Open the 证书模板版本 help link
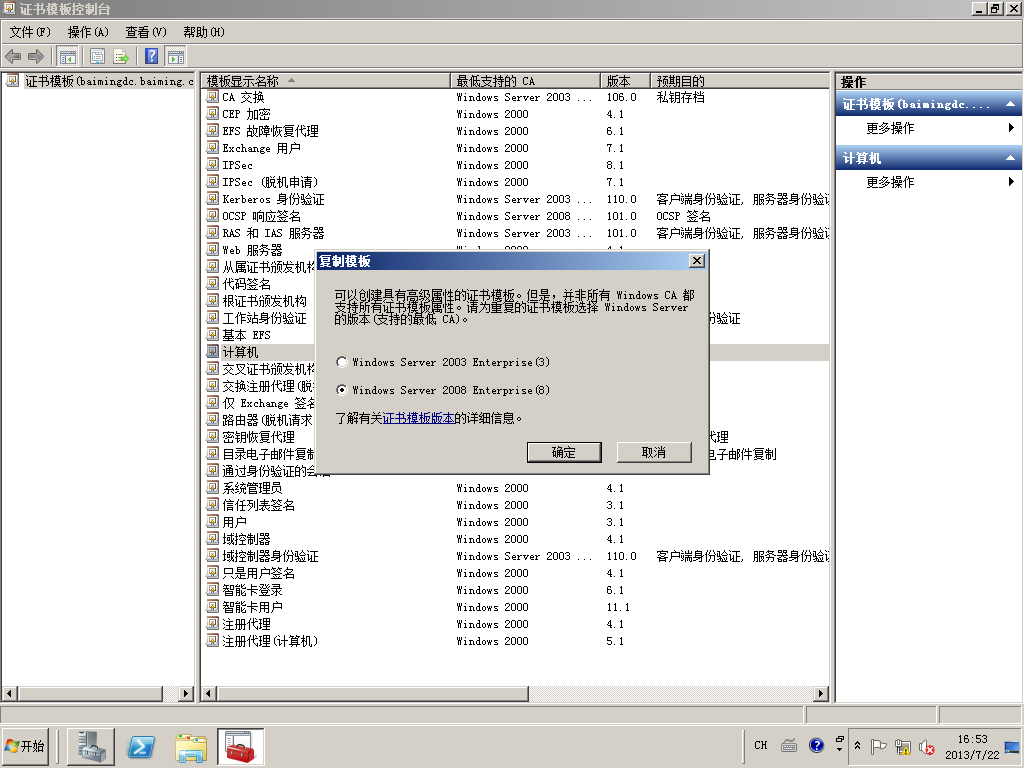 tap(419, 418)
